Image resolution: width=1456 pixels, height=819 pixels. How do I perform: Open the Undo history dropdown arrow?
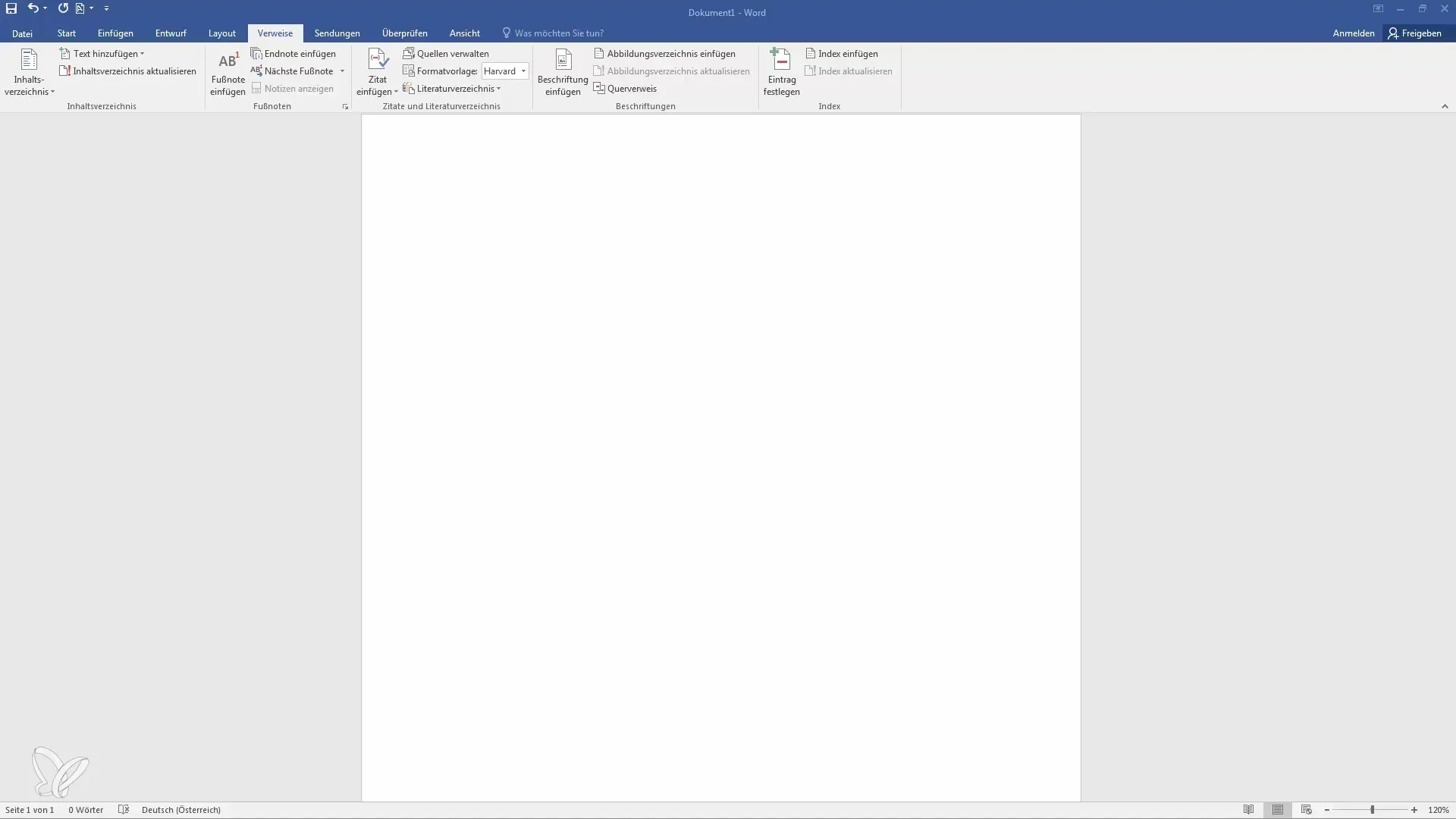(45, 8)
